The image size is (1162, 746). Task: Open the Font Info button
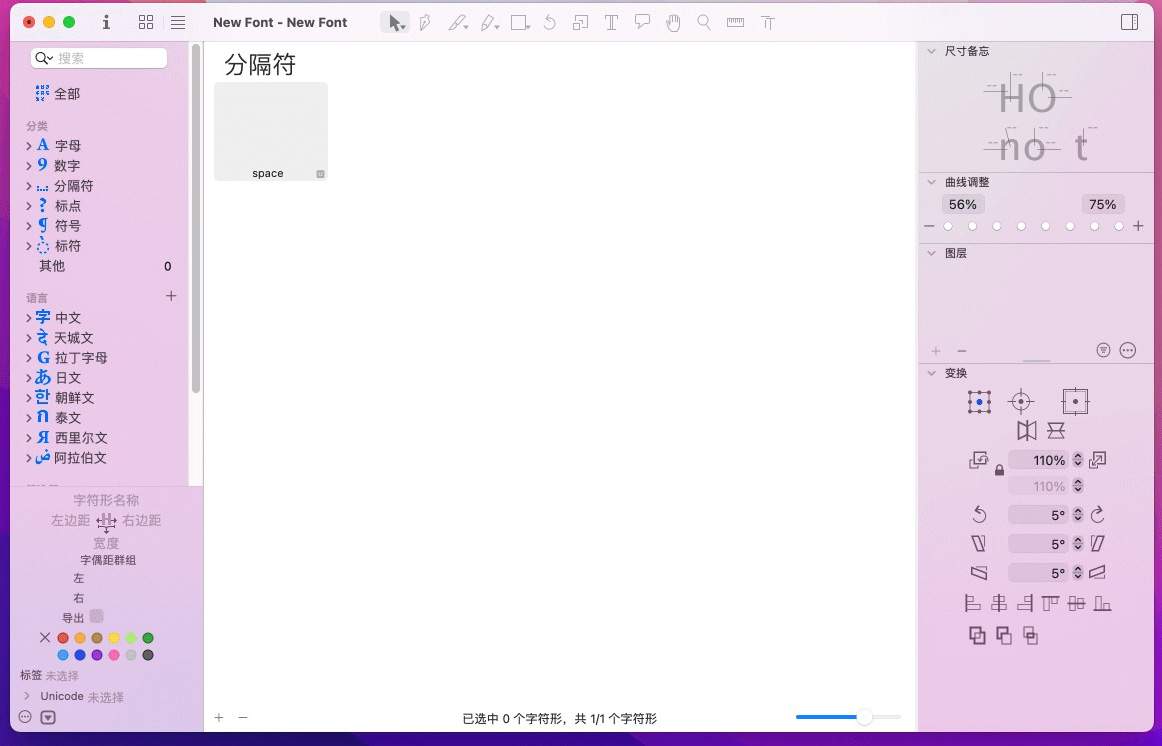pos(106,22)
